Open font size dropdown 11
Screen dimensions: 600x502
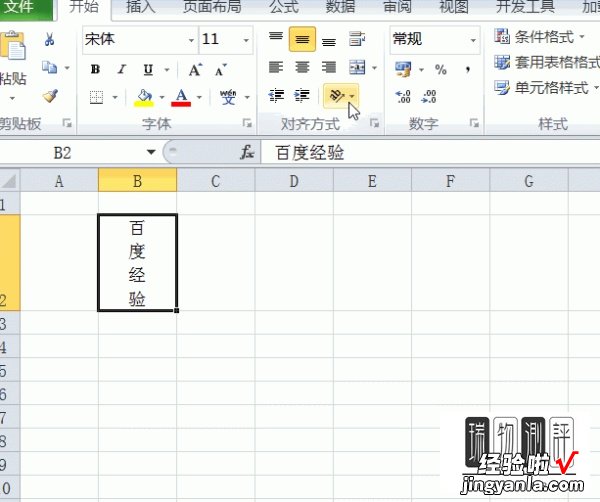point(246,40)
